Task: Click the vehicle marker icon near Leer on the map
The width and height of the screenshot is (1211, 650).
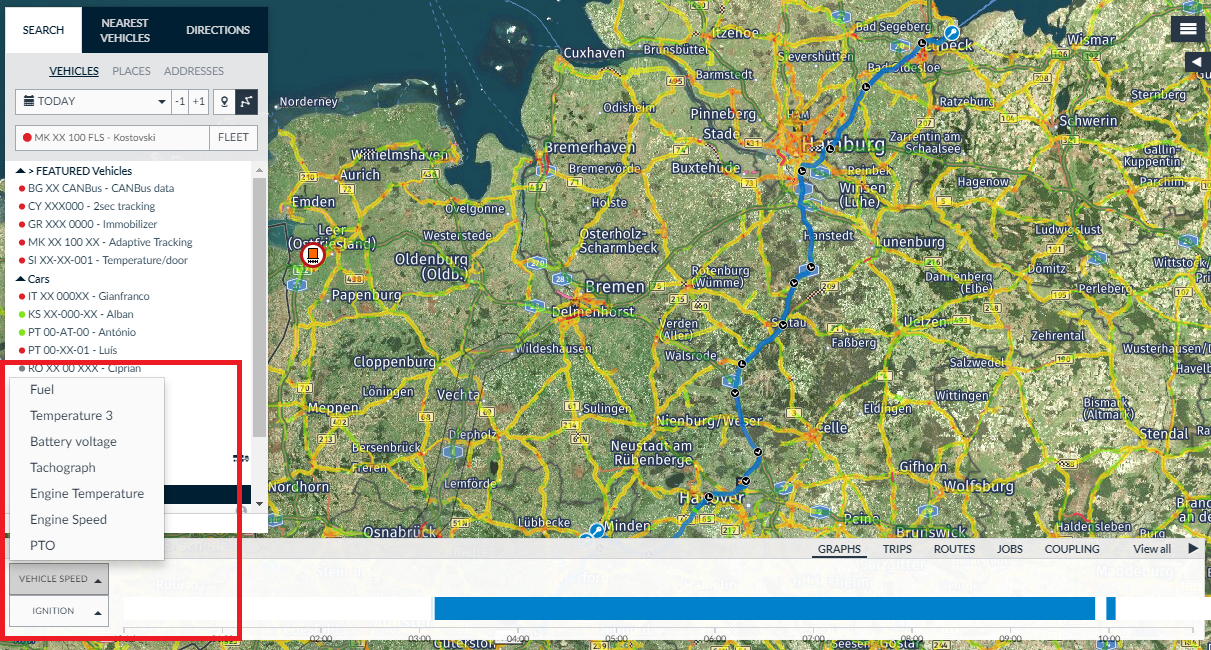Action: click(312, 254)
